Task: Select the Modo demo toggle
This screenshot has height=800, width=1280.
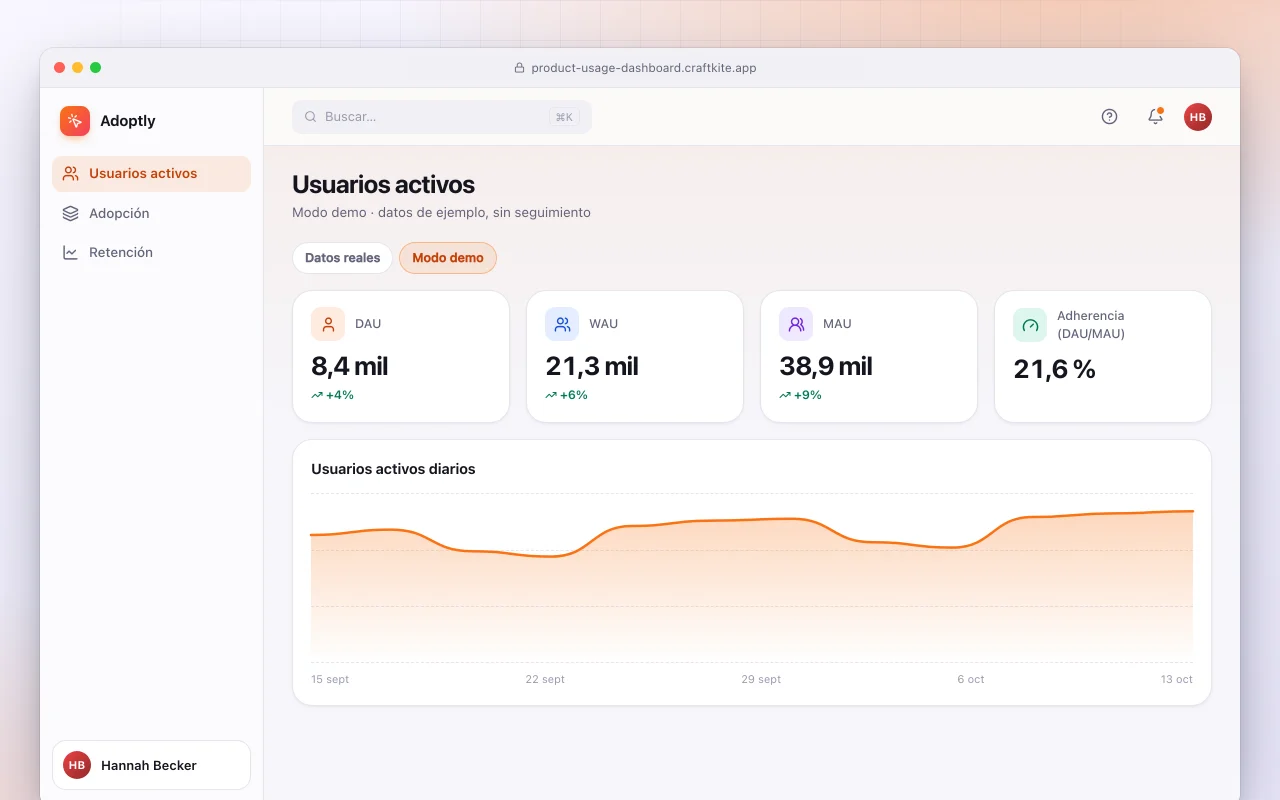Action: coord(448,258)
